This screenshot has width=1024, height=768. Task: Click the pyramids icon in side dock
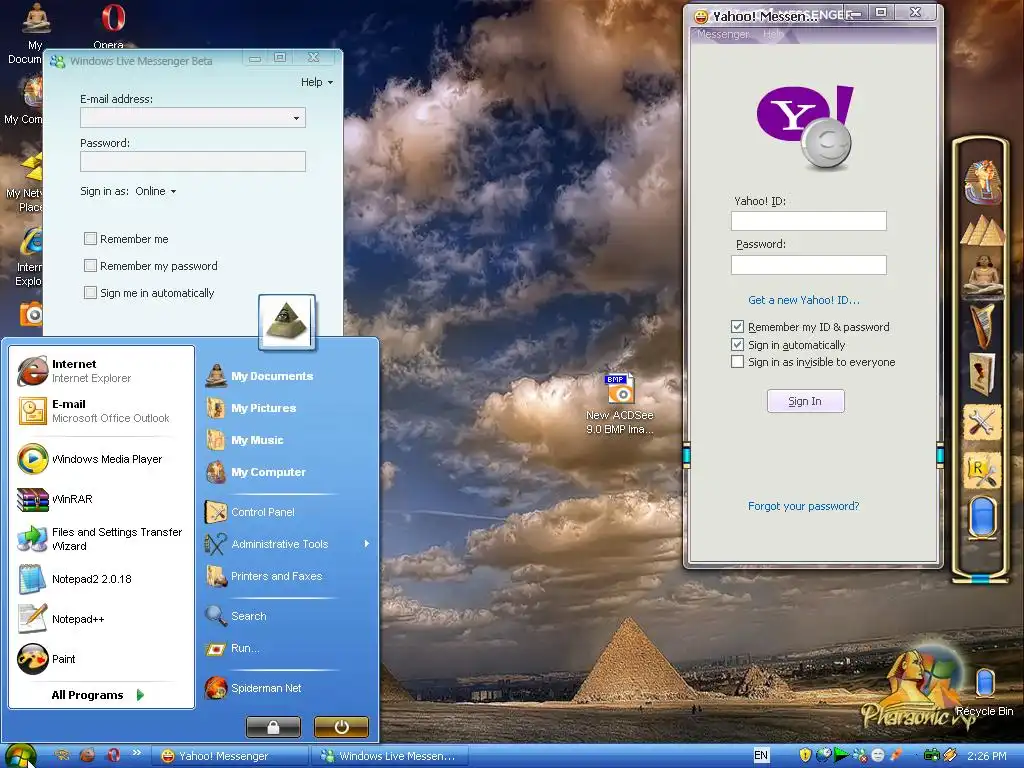click(x=983, y=231)
